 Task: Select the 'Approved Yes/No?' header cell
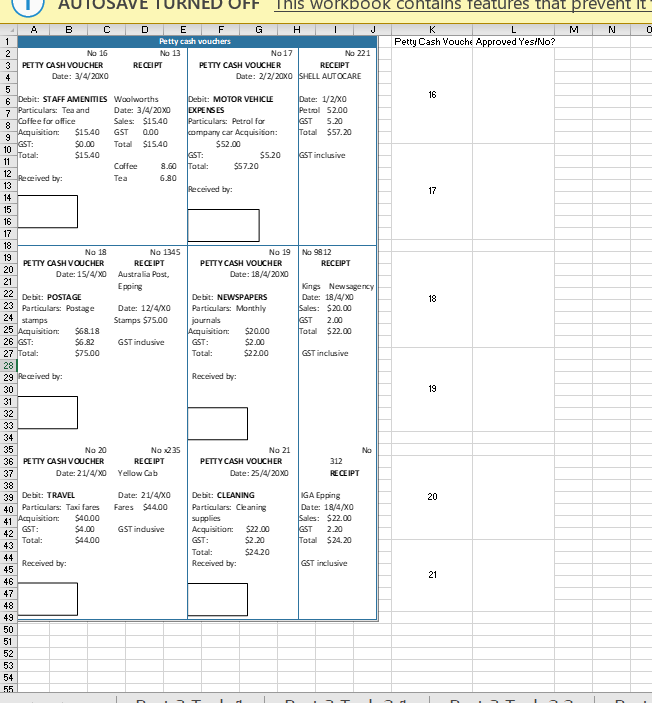click(515, 42)
